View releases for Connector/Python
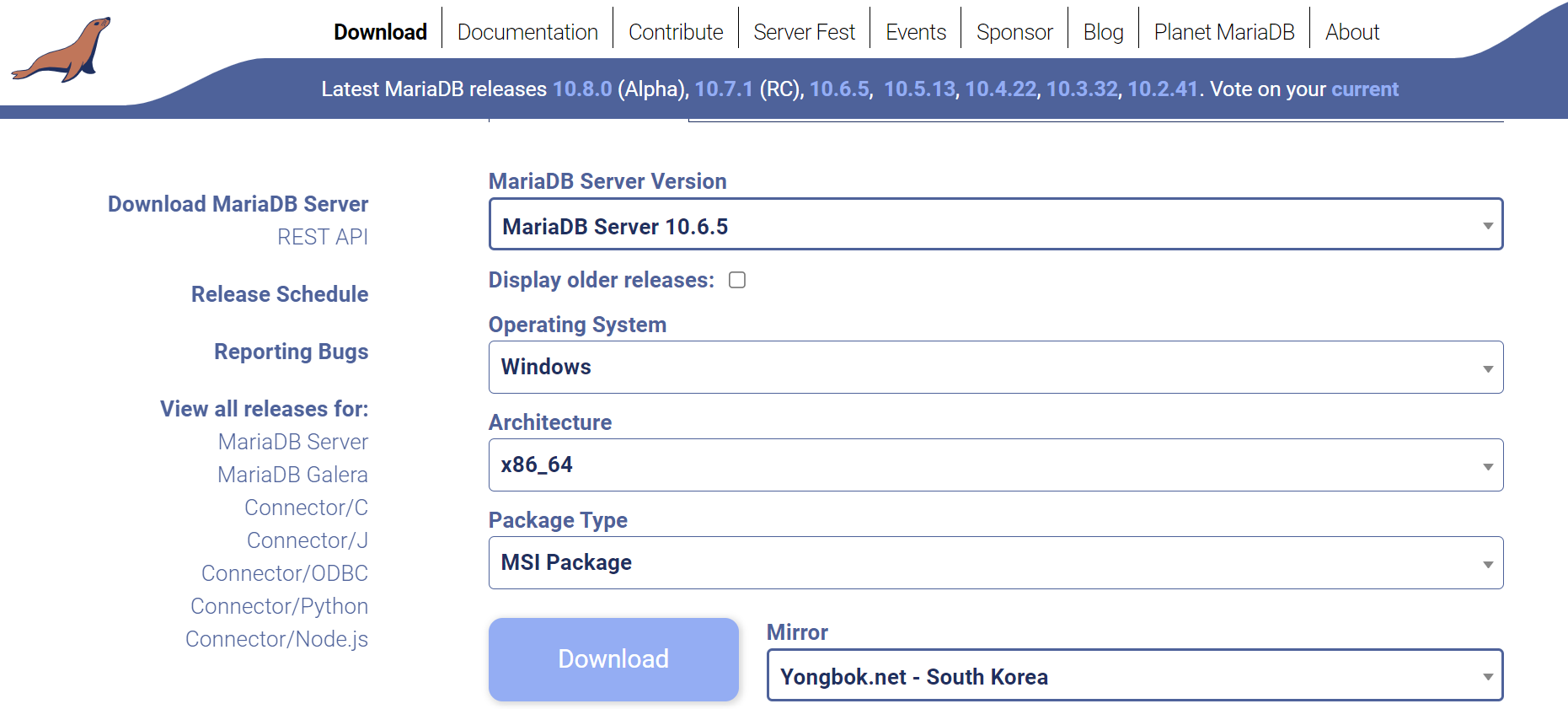The height and width of the screenshot is (709, 1568). pos(280,606)
